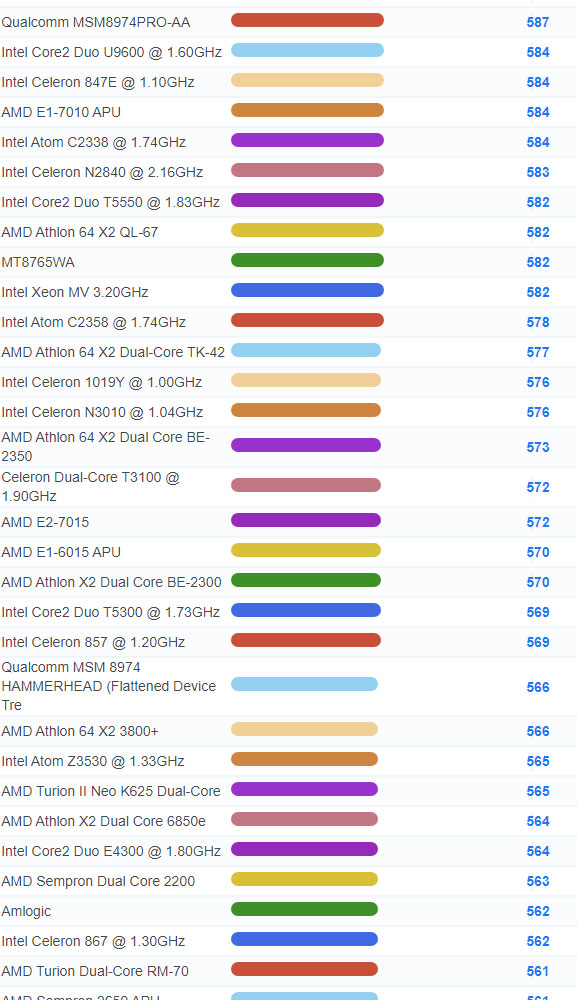Click the blue bar for Xeon MV 3.20GHz
Screen dimensions: 577x1000
[307, 290]
